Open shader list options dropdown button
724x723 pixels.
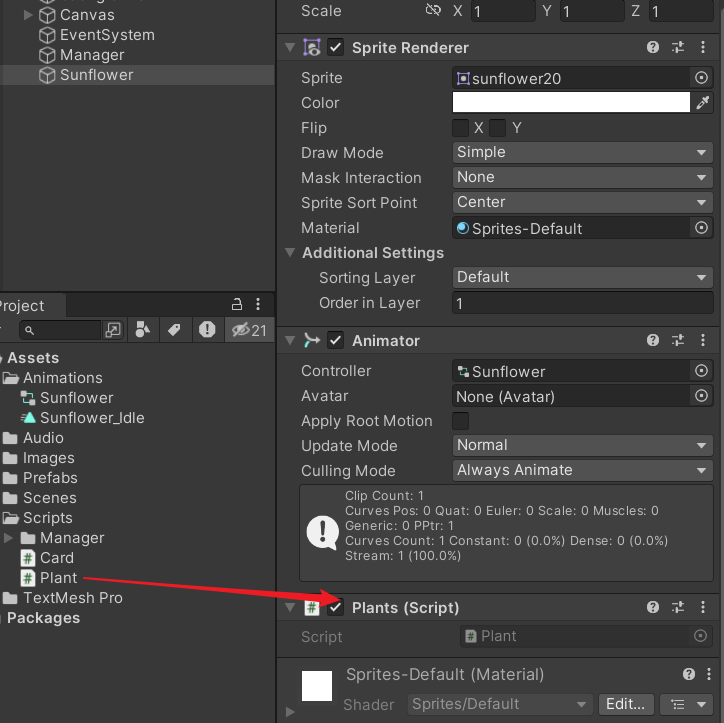[688, 704]
